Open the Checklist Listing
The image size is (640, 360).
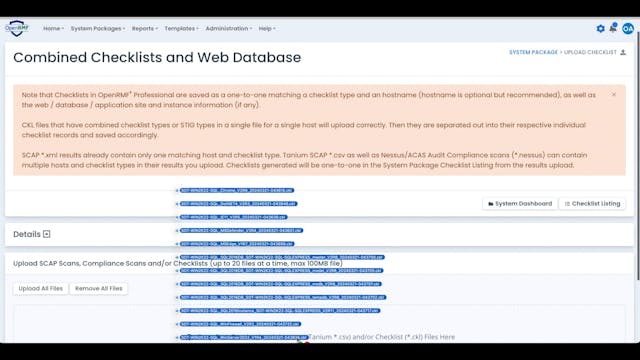pyautogui.click(x=592, y=203)
